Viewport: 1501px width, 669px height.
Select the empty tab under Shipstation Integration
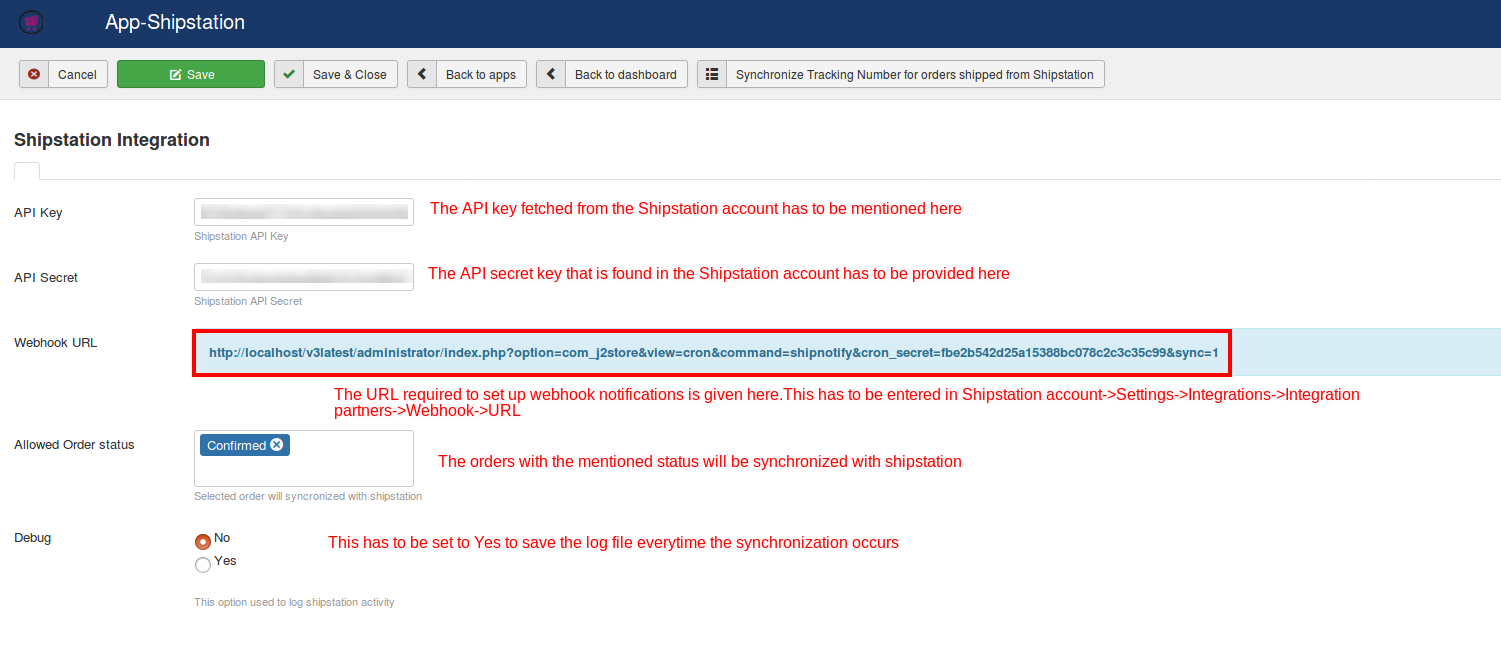click(27, 171)
